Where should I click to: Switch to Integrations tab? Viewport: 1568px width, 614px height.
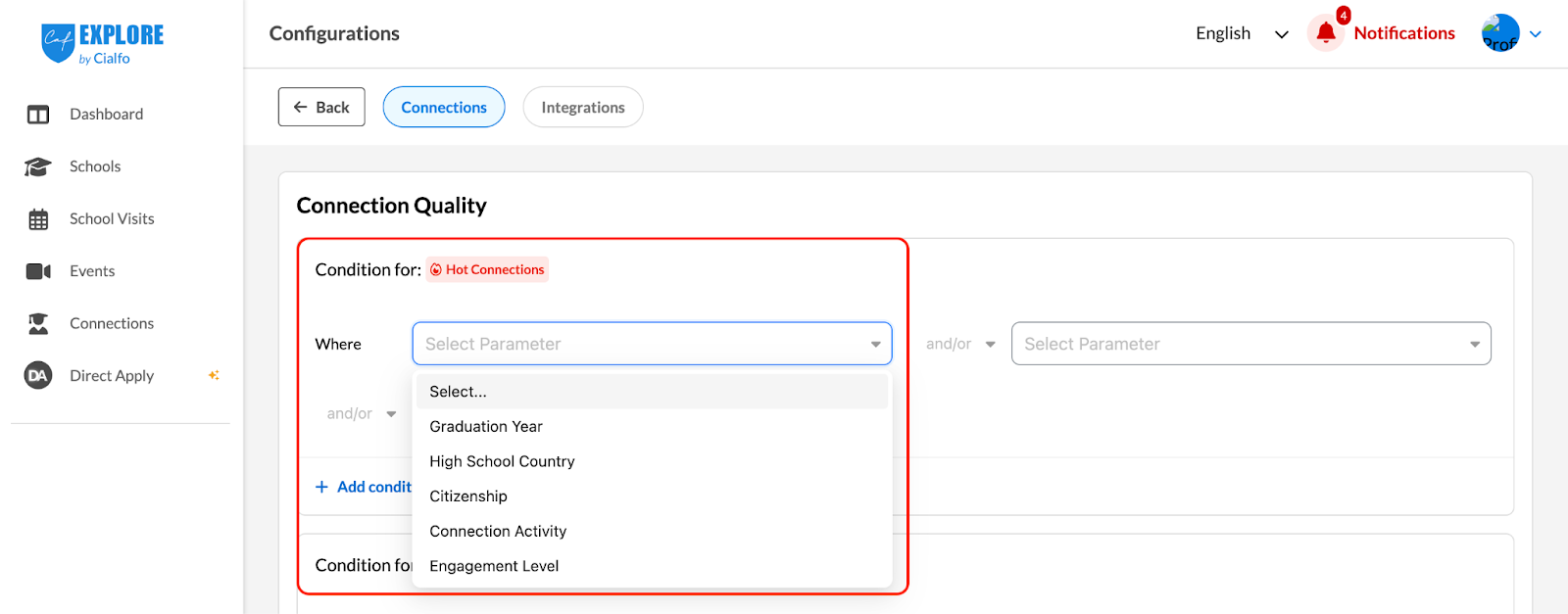tap(583, 107)
